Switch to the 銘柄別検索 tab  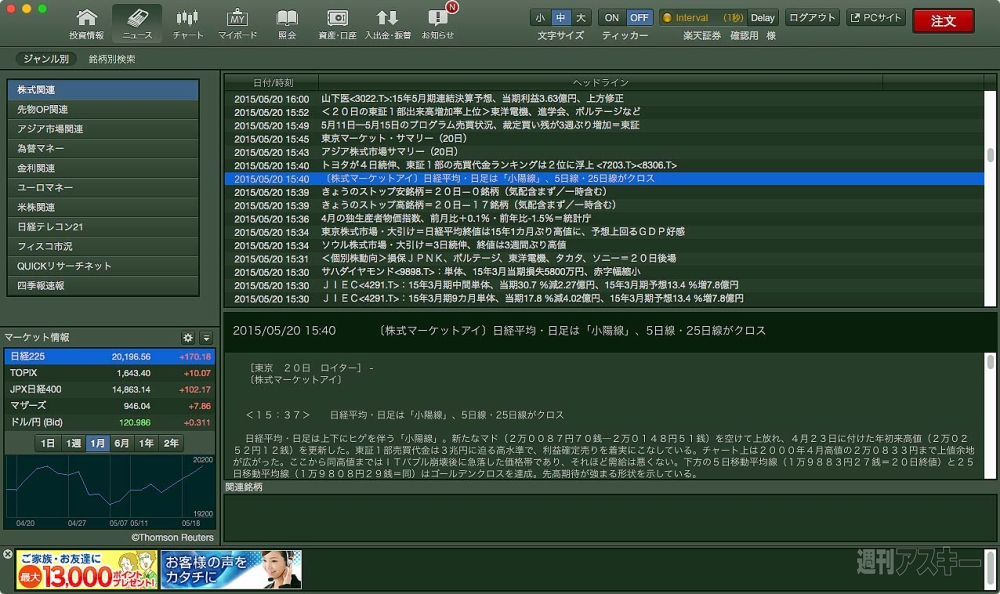[112, 59]
